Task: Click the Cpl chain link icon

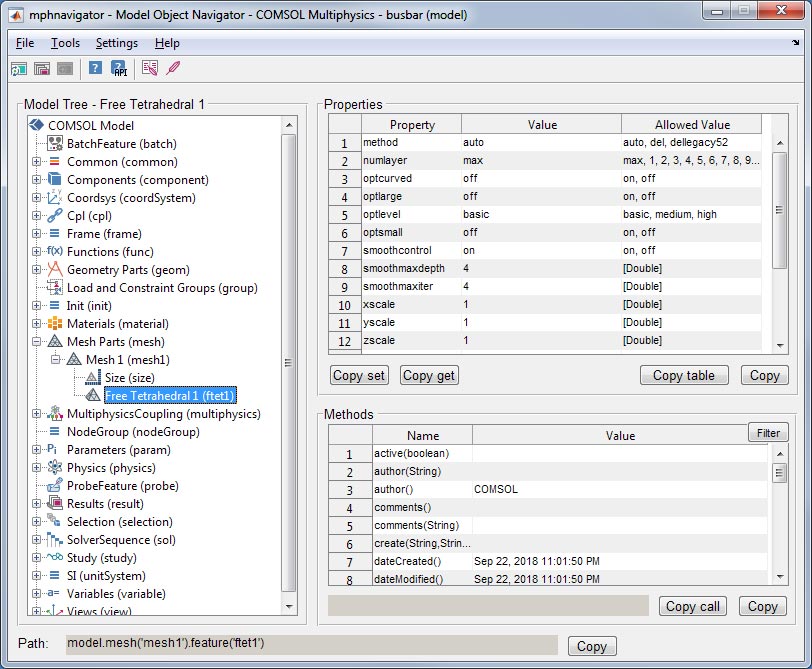Action: tap(55, 216)
